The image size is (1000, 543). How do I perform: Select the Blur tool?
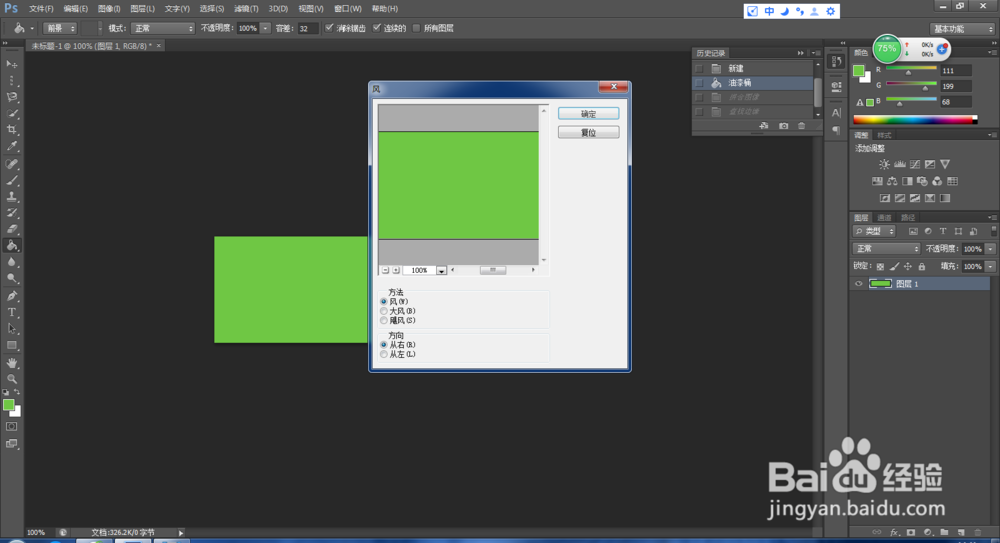click(x=11, y=262)
